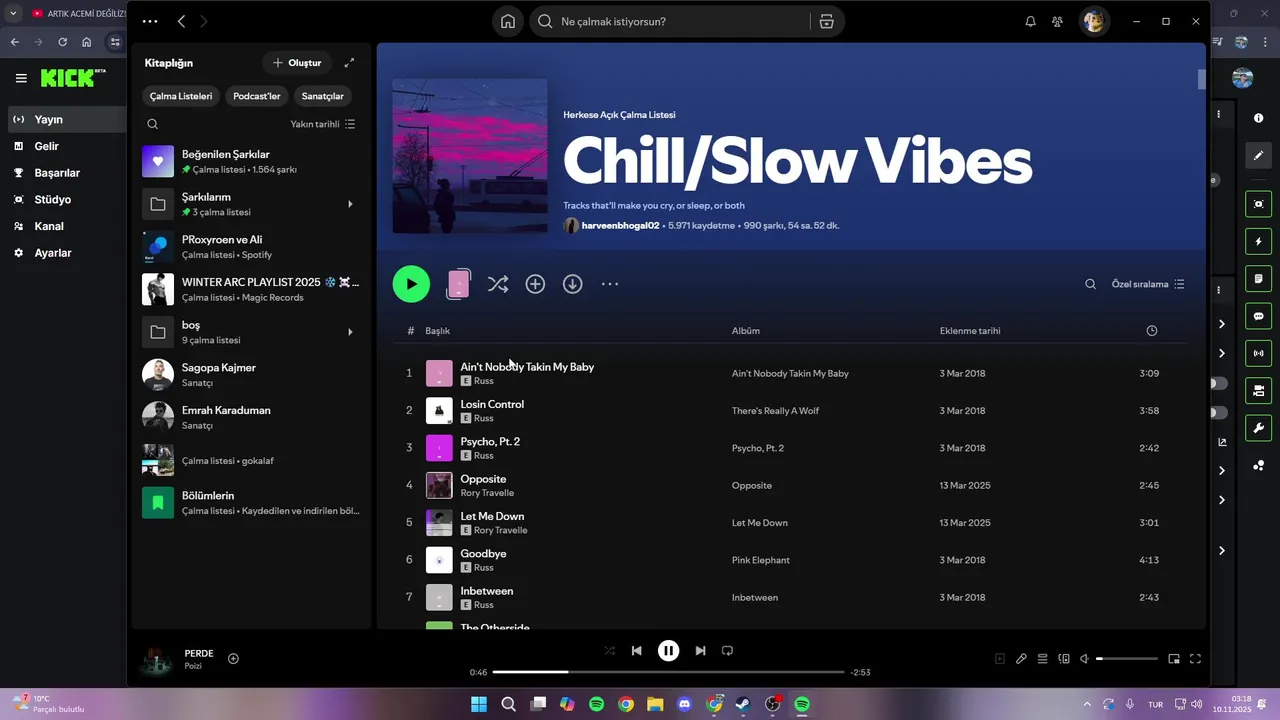This screenshot has height=720, width=1280.
Task: Open the mini player
Action: (x=1174, y=659)
